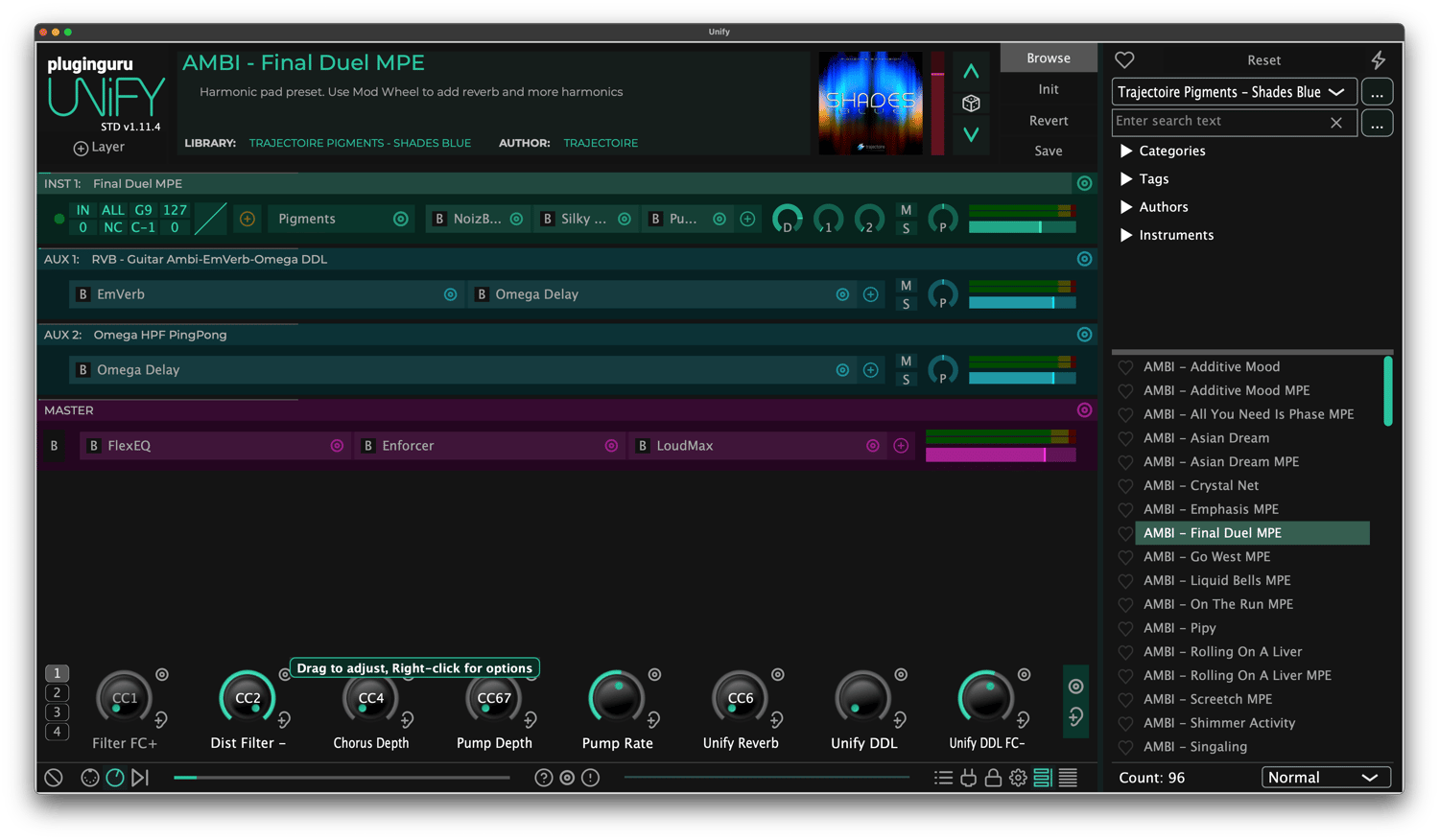
Task: Click the Pump Rate knob
Action: coord(616,698)
